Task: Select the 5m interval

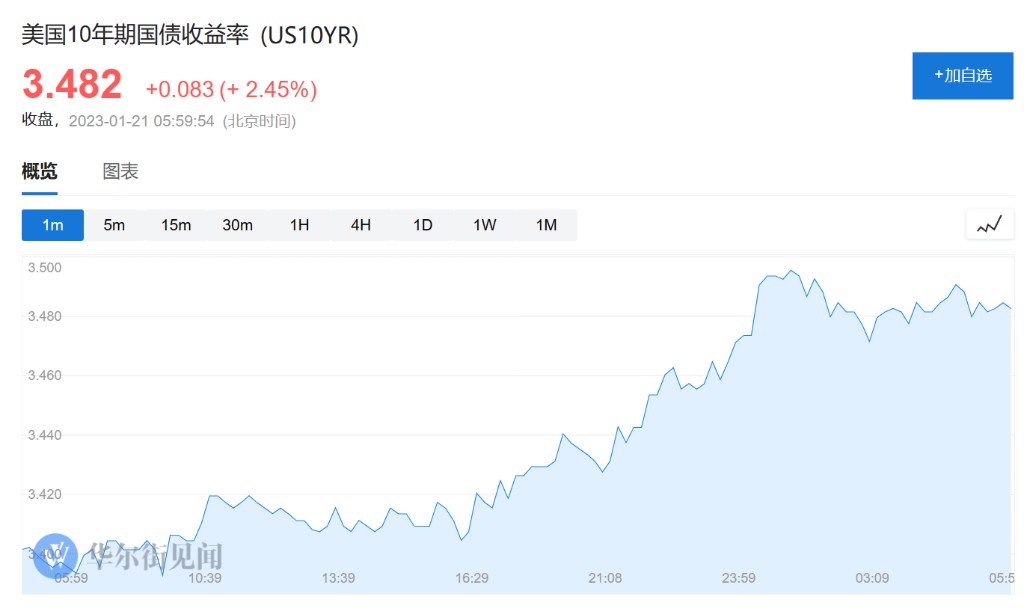Action: click(114, 225)
